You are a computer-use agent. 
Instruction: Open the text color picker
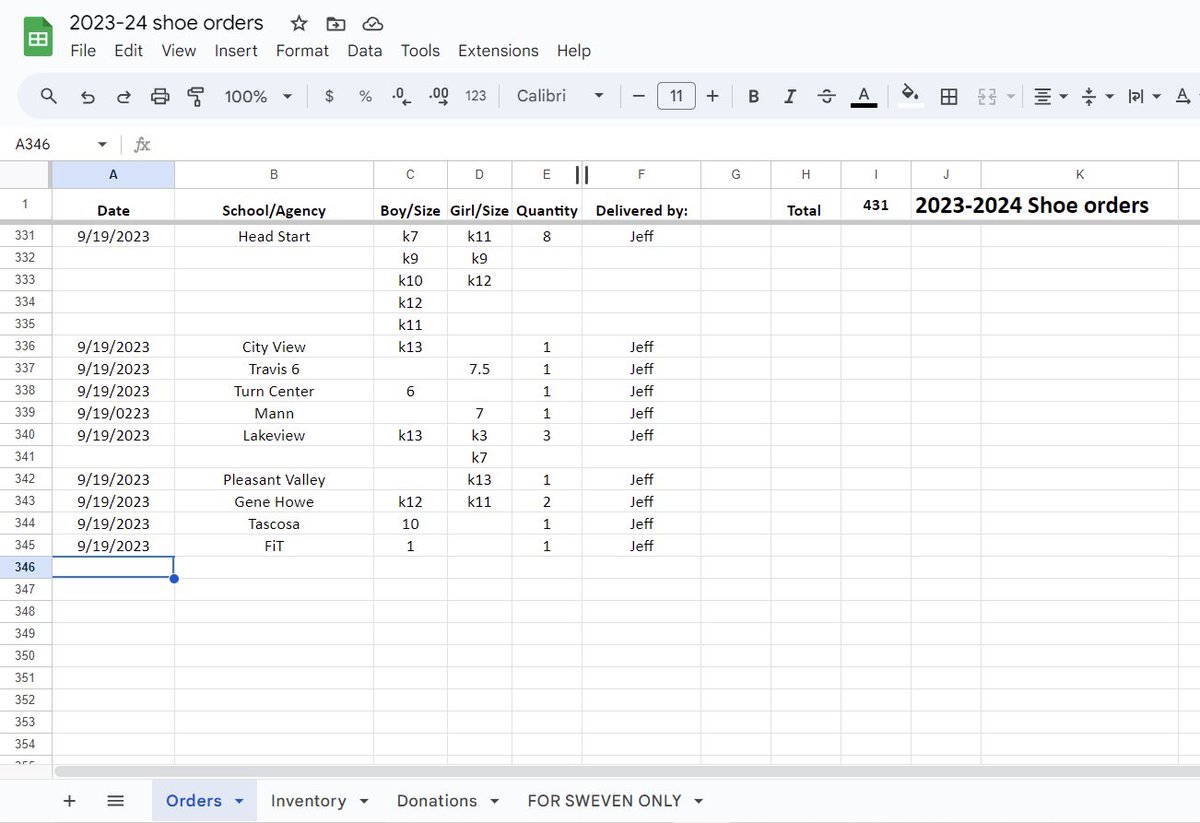point(864,96)
